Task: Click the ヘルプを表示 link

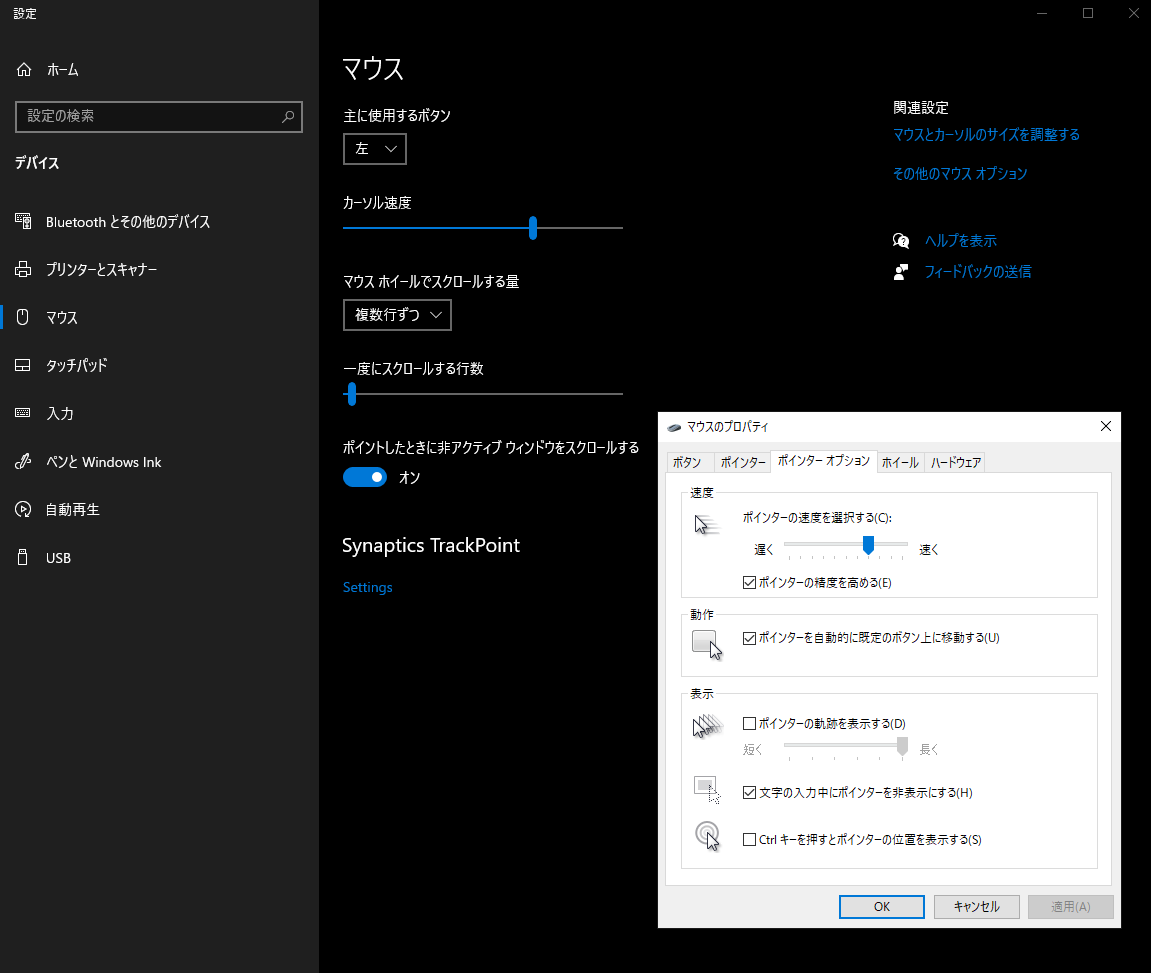Action: click(x=960, y=241)
